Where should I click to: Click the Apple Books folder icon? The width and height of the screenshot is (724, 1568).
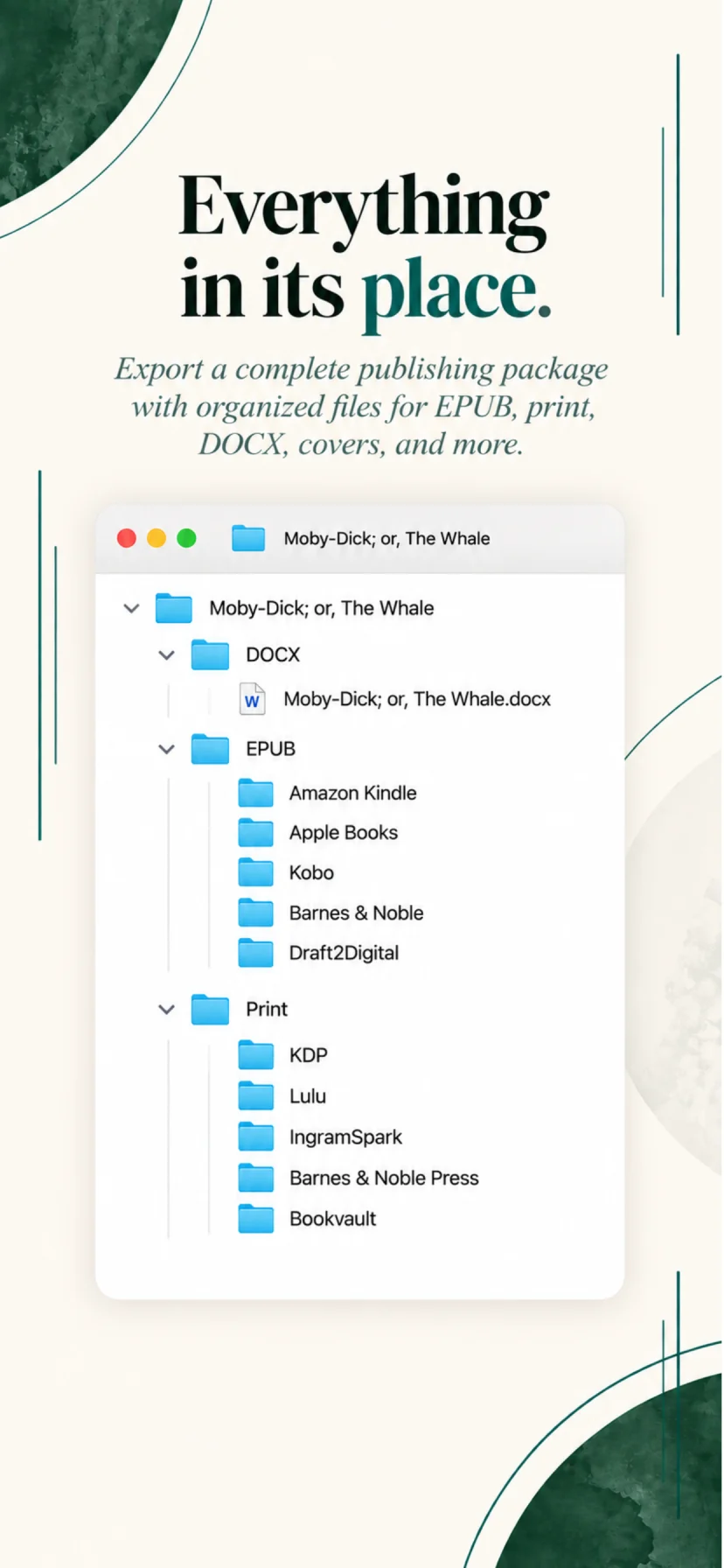coord(256,833)
